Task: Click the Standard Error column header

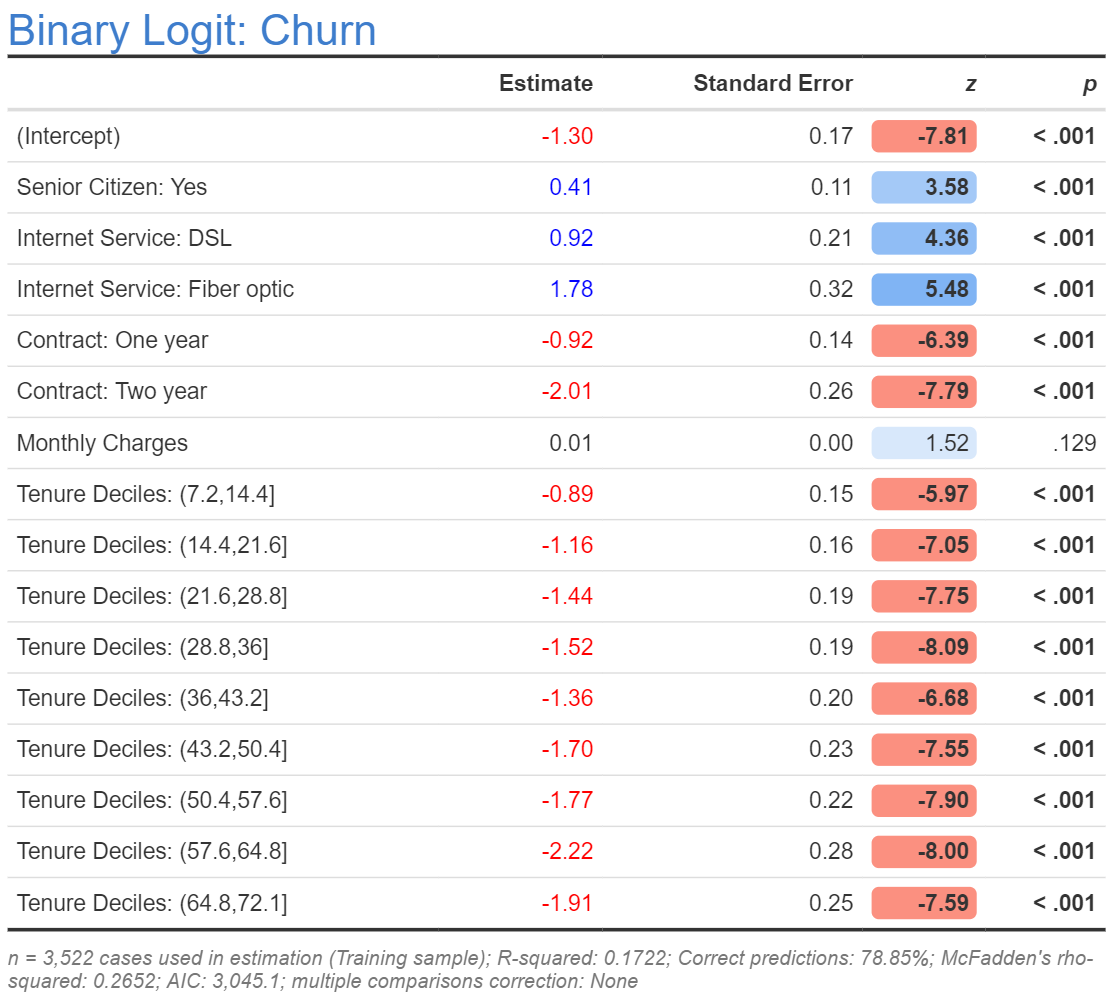Action: click(x=772, y=84)
